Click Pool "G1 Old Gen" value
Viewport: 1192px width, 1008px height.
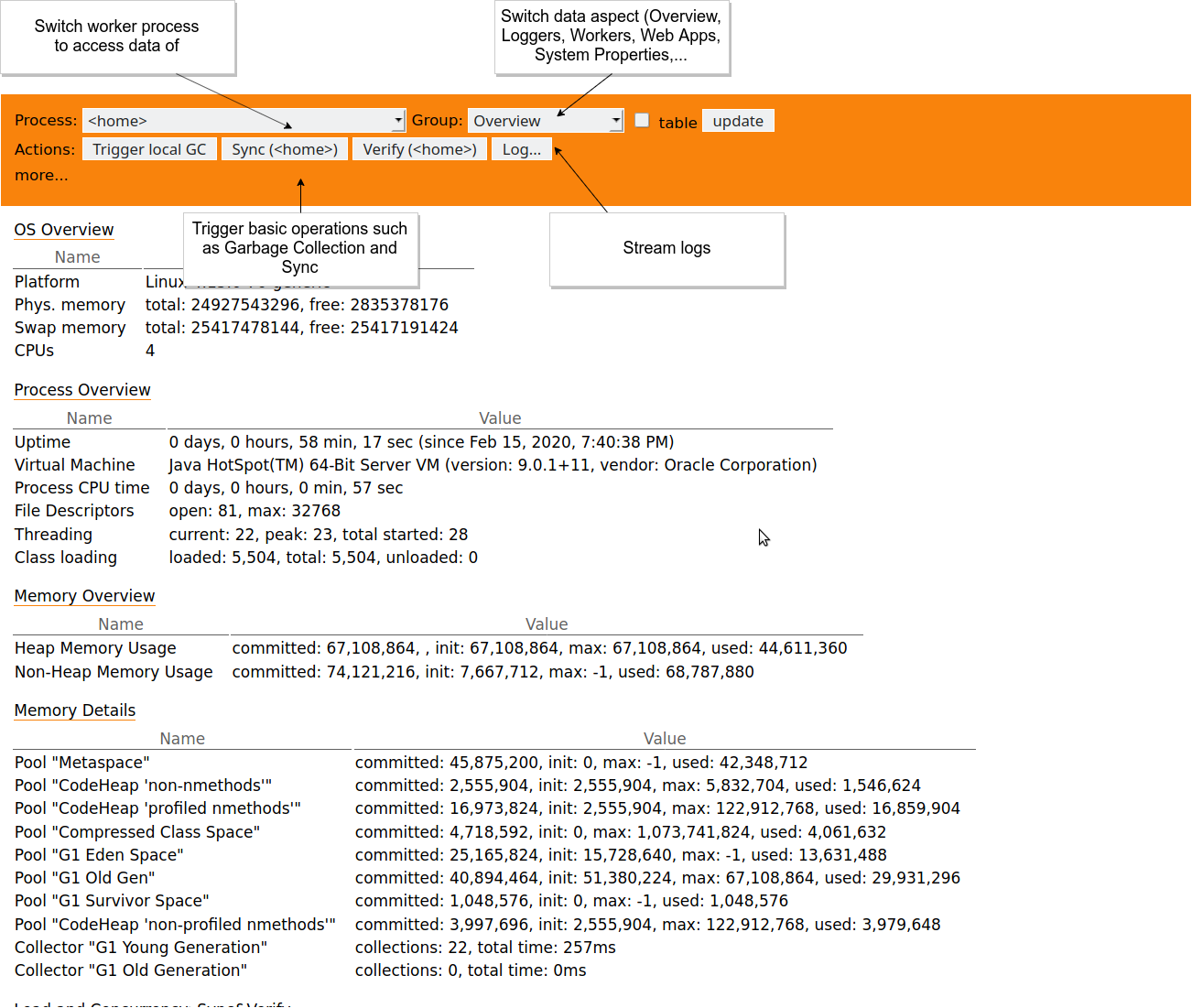coord(657,878)
